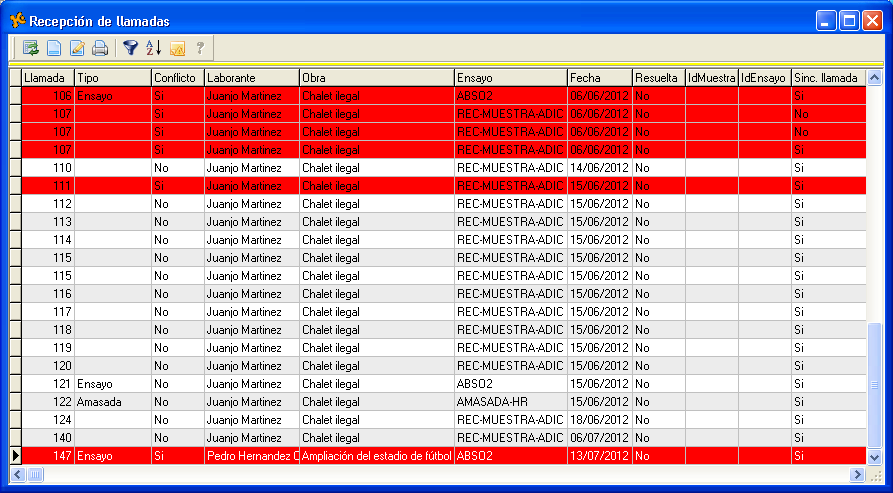Click the orange warning icon in toolbar

coord(178,47)
